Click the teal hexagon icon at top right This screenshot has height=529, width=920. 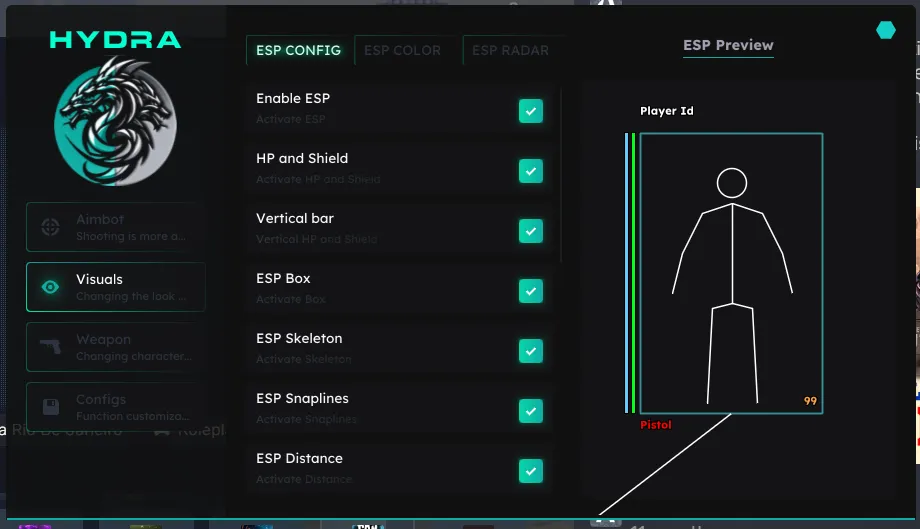tap(885, 30)
